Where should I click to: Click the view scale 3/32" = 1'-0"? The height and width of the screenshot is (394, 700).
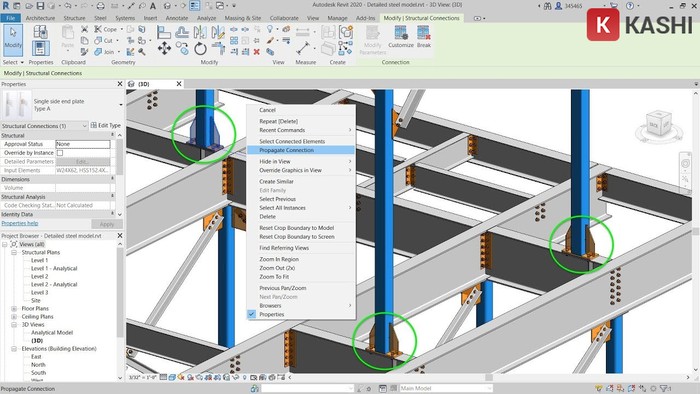point(142,377)
